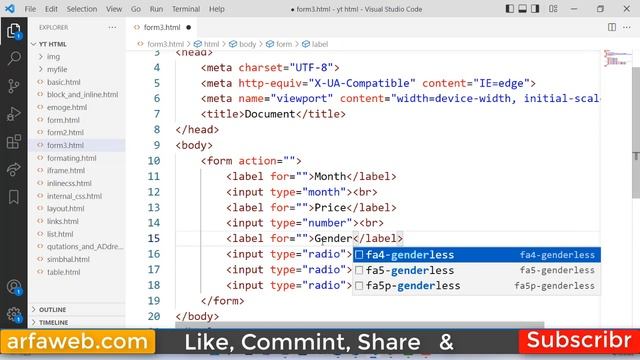Click the label symbol icon in breadcrumb
640x360 pixels.
(x=306, y=44)
